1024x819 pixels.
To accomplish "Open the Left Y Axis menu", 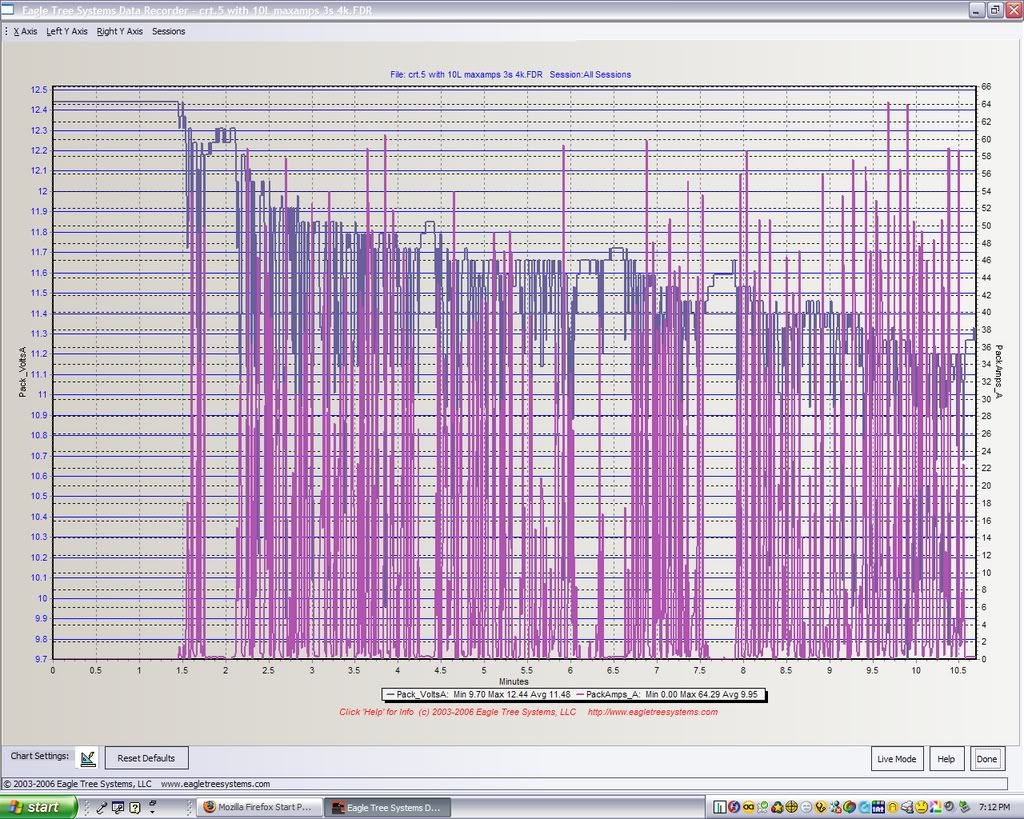I will tap(67, 31).
